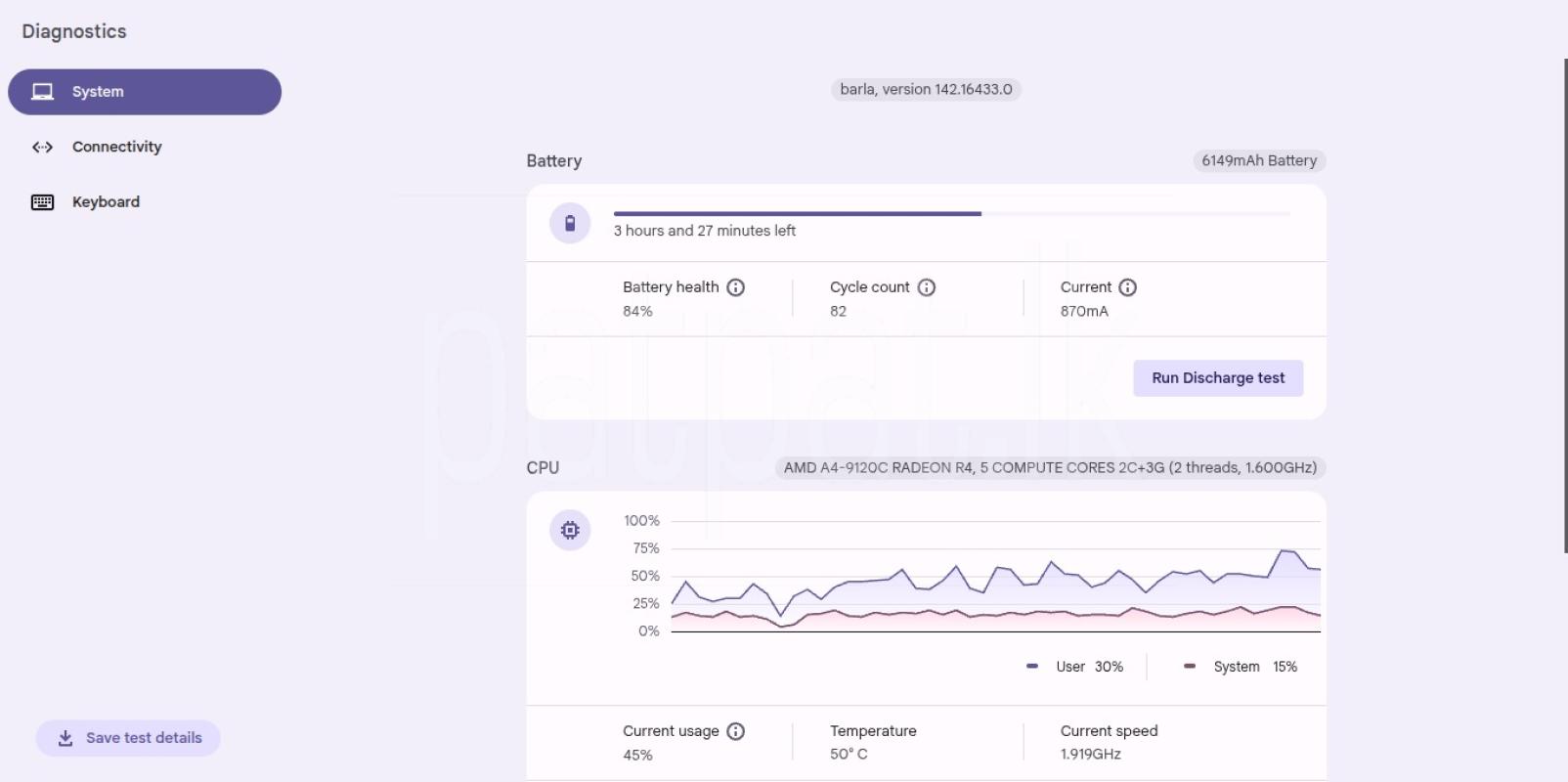This screenshot has height=782, width=1568.
Task: Click the barla version chip
Action: (x=926, y=89)
